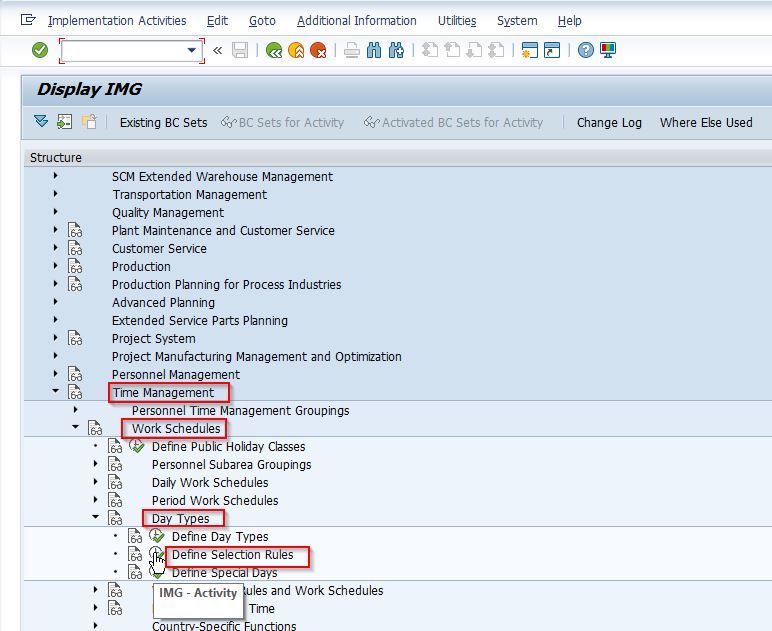
Task: Click BC Sets for Activity button
Action: coord(283,122)
